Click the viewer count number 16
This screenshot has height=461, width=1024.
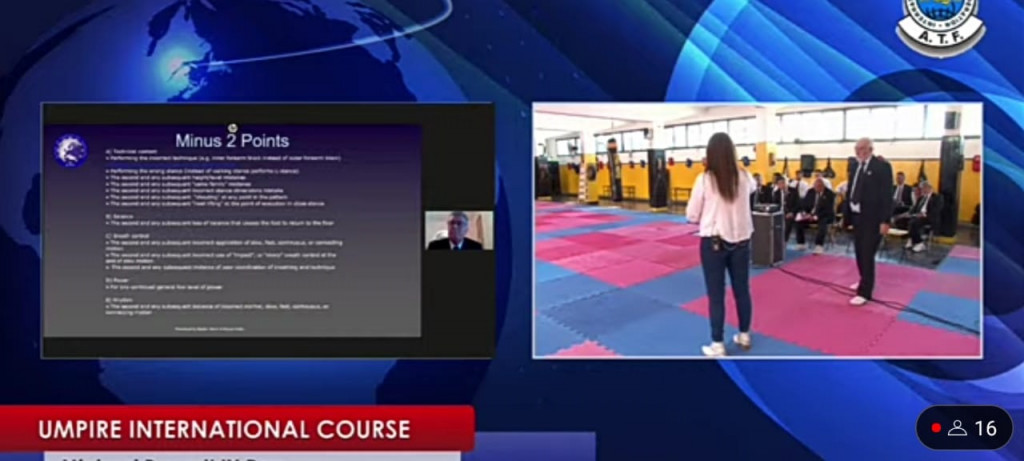tap(985, 428)
